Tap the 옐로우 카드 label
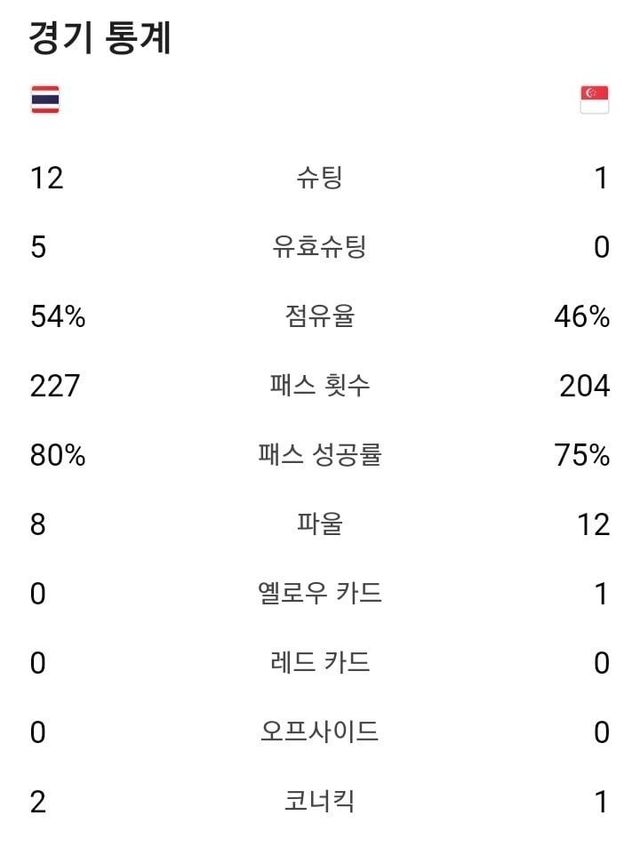Screen dimensions: 640x863 (x=319, y=593)
